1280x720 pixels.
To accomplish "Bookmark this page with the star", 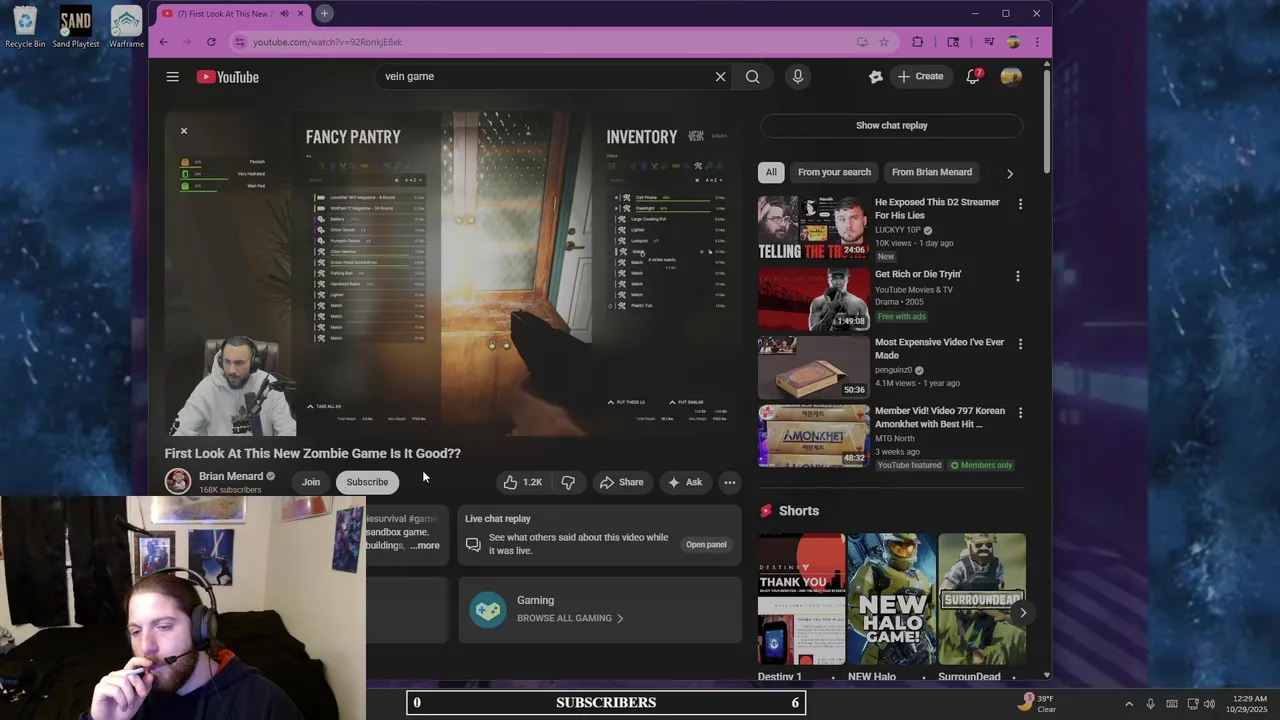I will coord(884,42).
